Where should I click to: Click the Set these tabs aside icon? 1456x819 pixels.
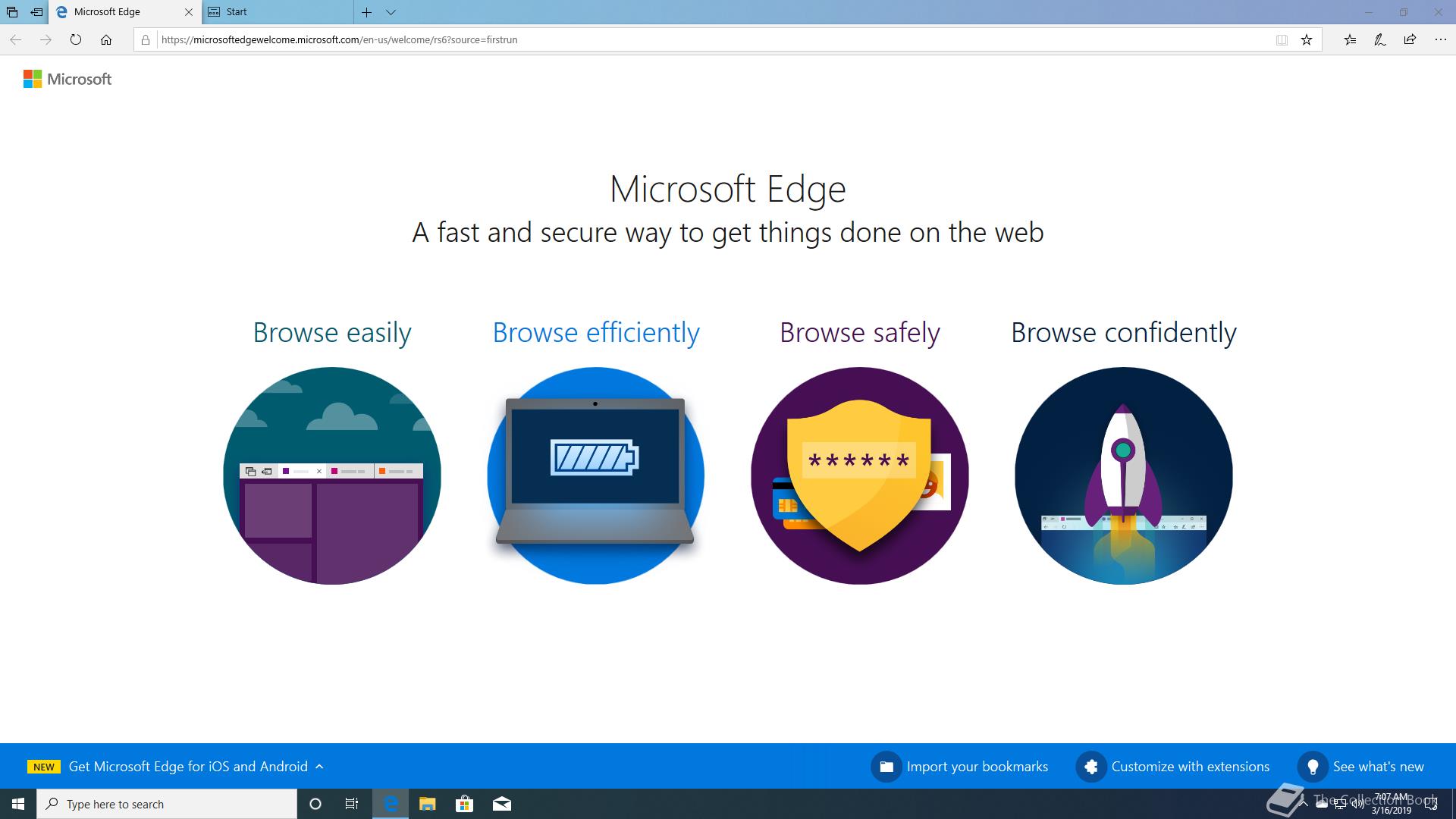[36, 12]
